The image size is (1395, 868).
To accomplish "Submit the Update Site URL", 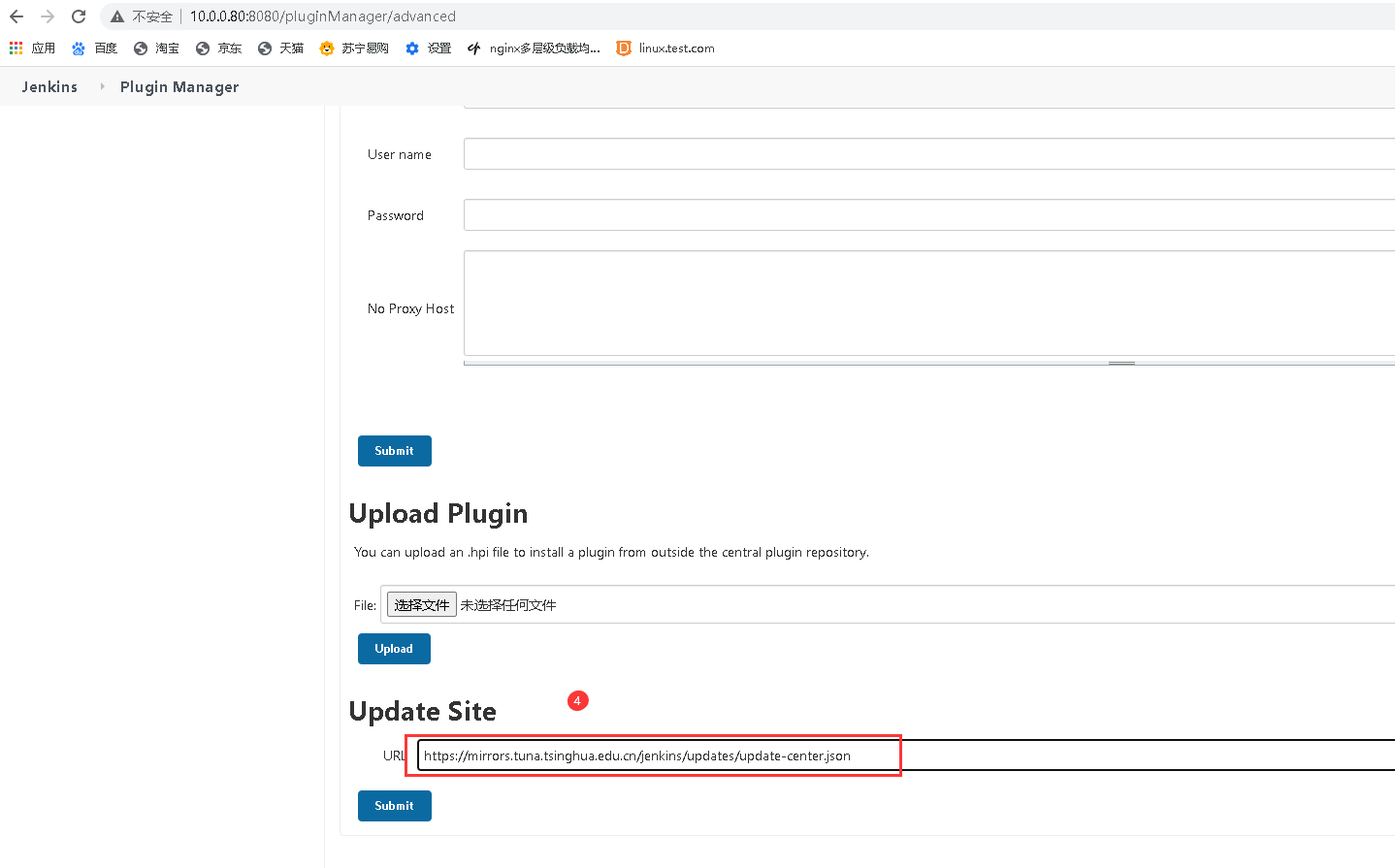I will (395, 806).
